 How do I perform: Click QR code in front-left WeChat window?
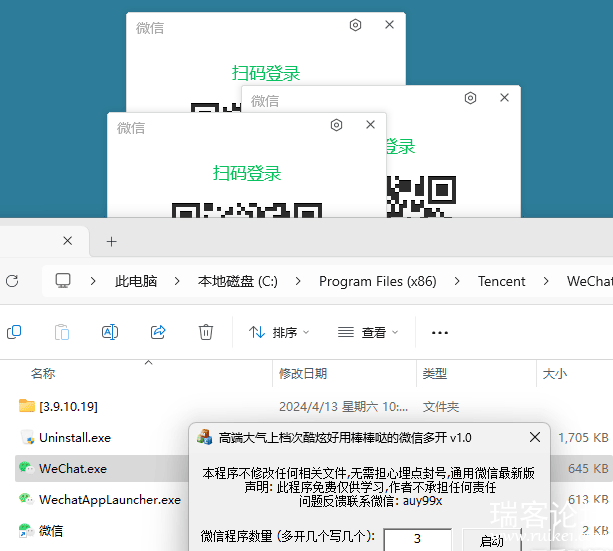coord(247,210)
